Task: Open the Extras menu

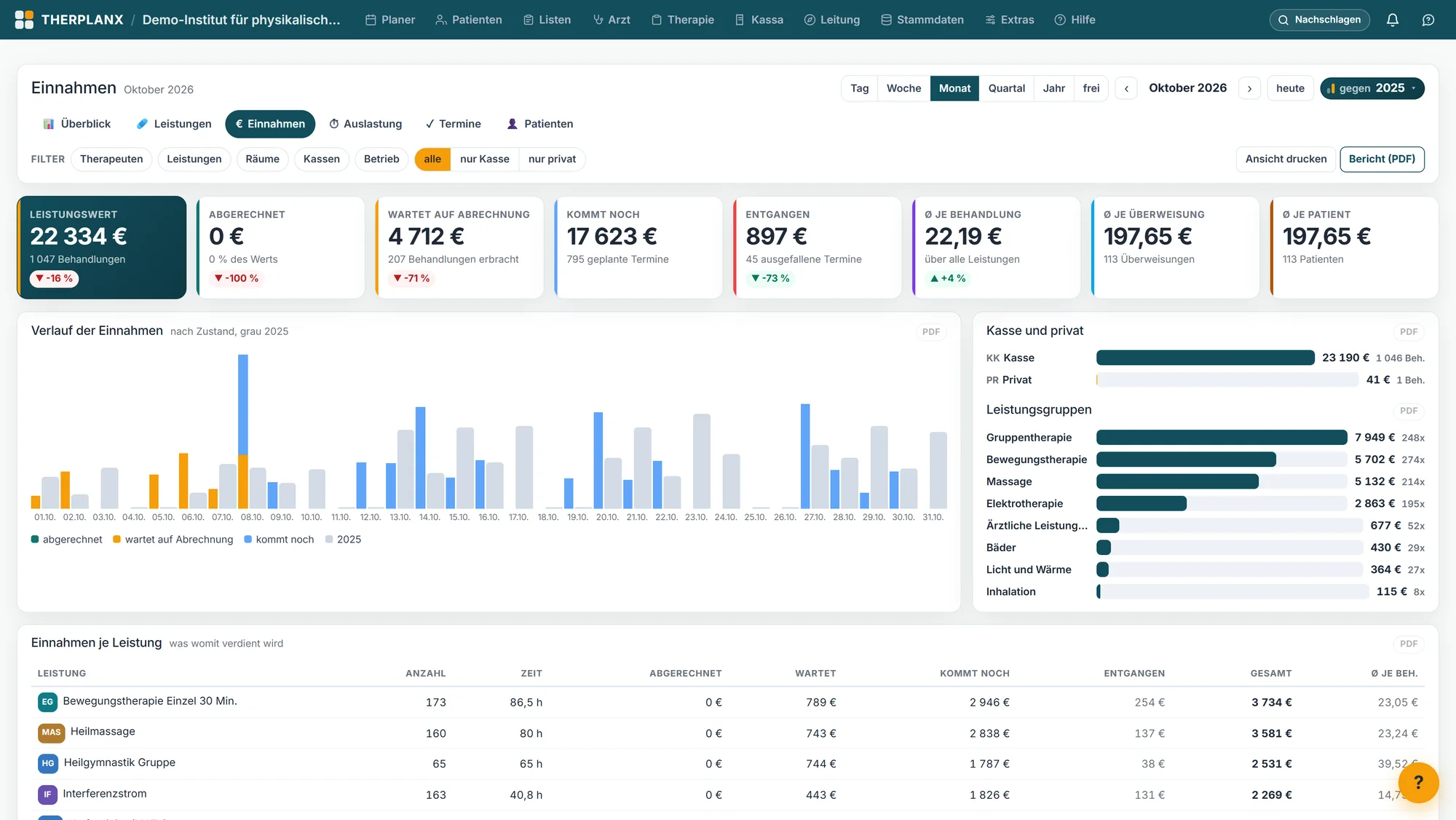Action: [x=1010, y=20]
